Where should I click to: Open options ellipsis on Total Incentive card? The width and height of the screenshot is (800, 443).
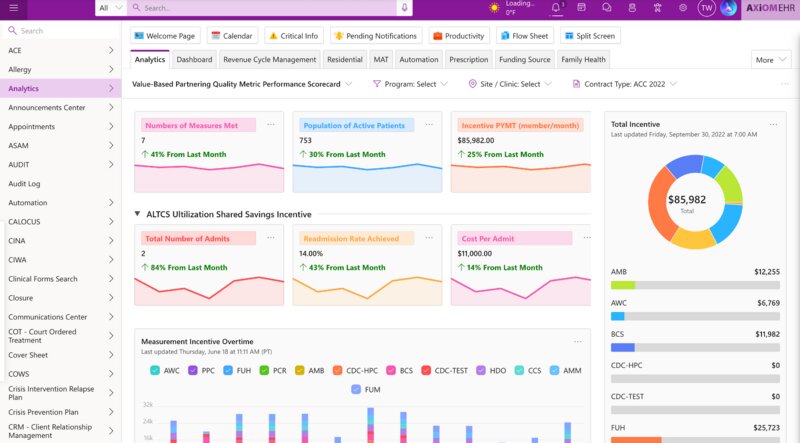pos(773,125)
